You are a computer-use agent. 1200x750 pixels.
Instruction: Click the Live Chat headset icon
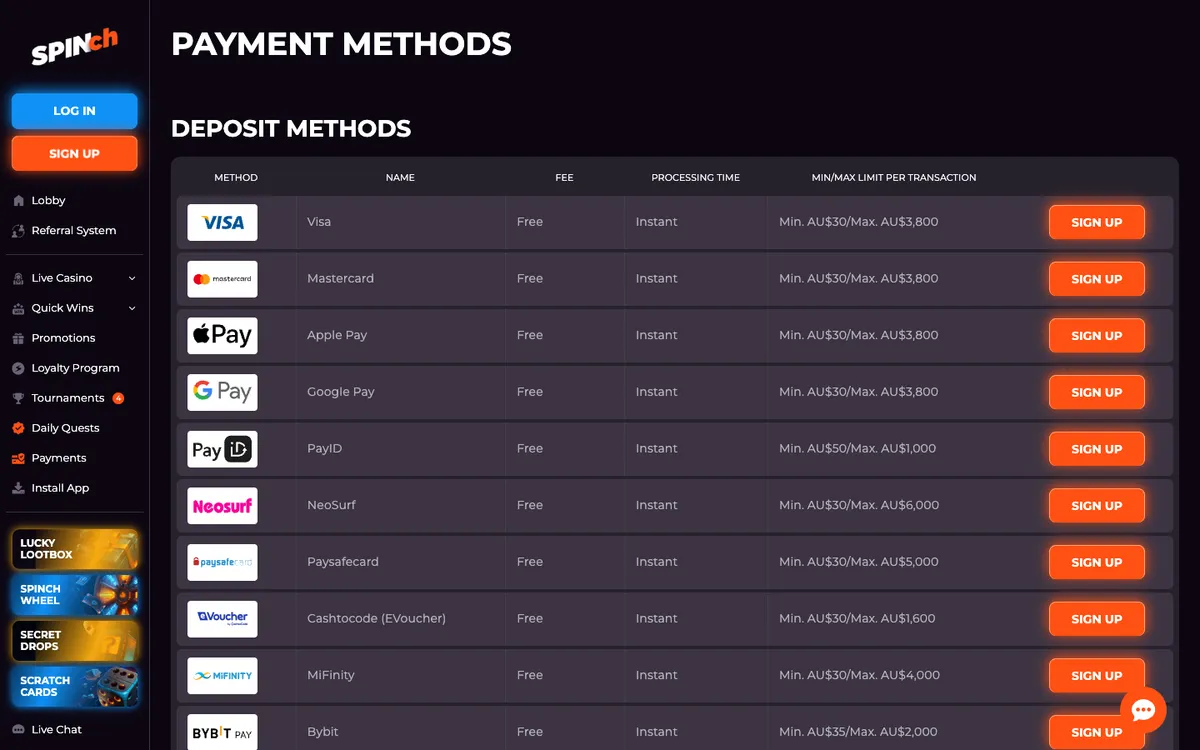click(x=18, y=730)
